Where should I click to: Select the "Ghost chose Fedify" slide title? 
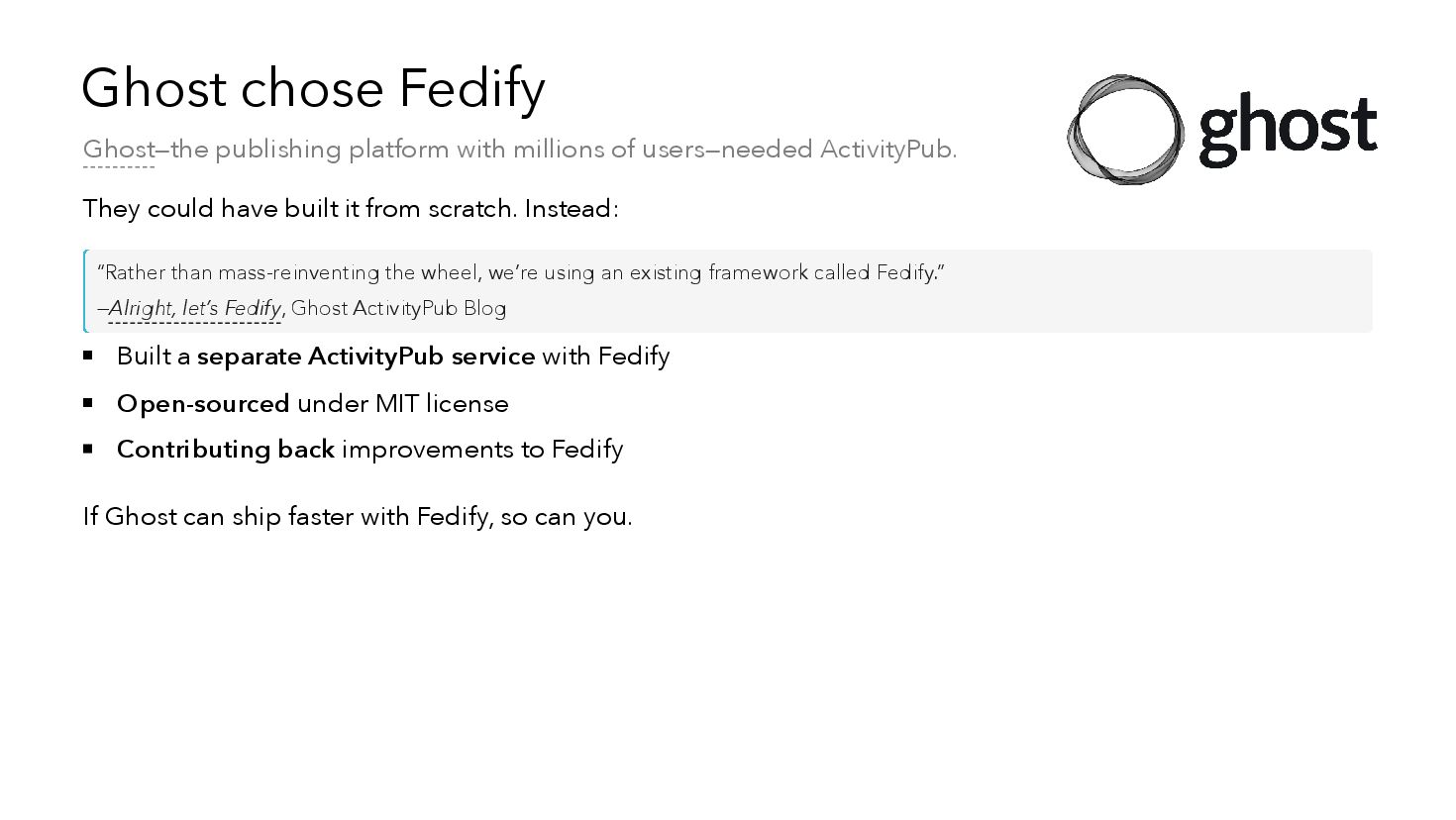coord(313,88)
